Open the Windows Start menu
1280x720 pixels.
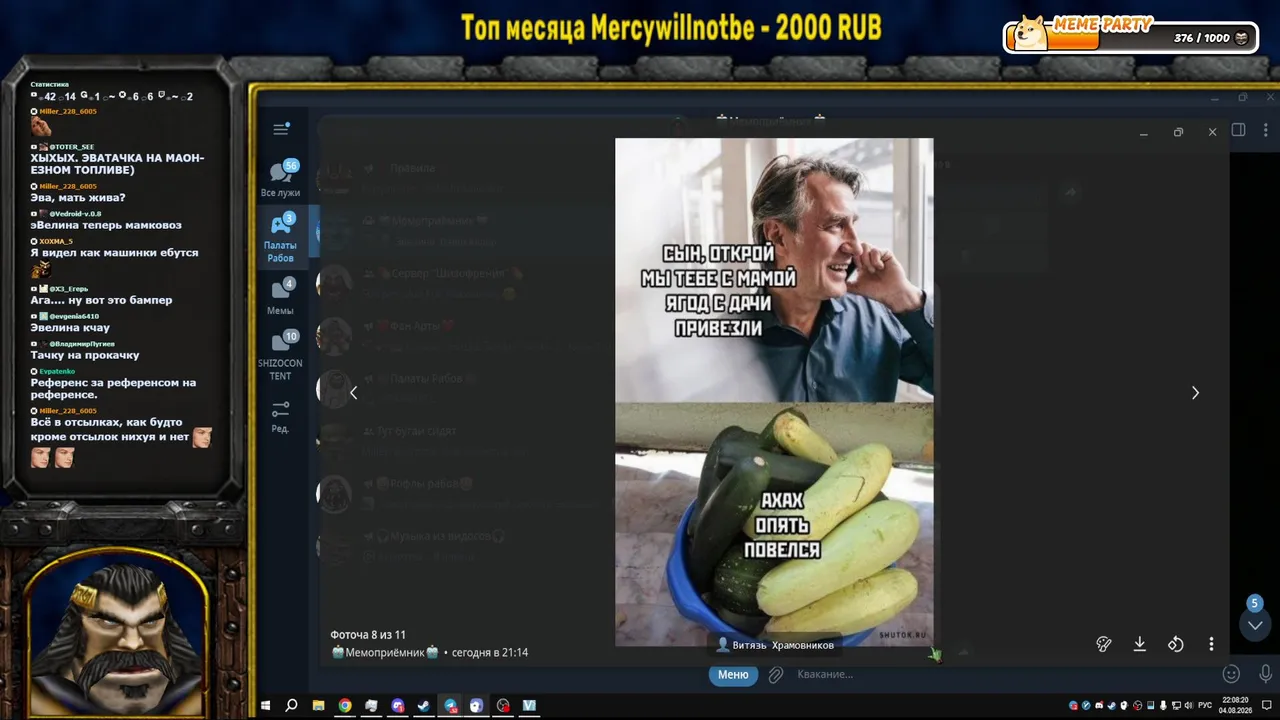point(266,706)
